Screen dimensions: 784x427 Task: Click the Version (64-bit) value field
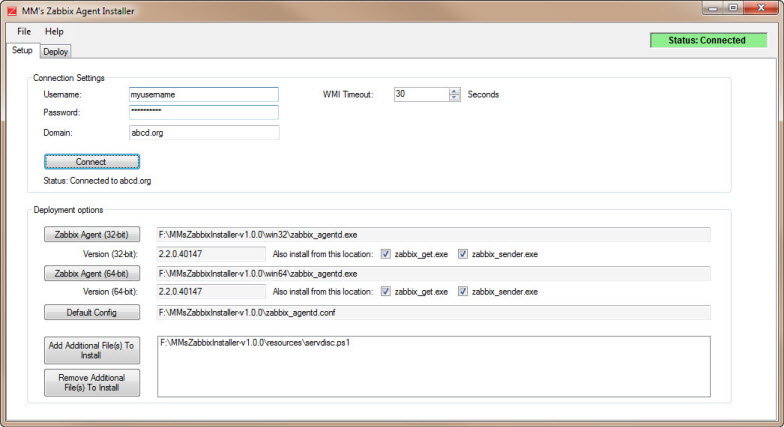point(211,292)
